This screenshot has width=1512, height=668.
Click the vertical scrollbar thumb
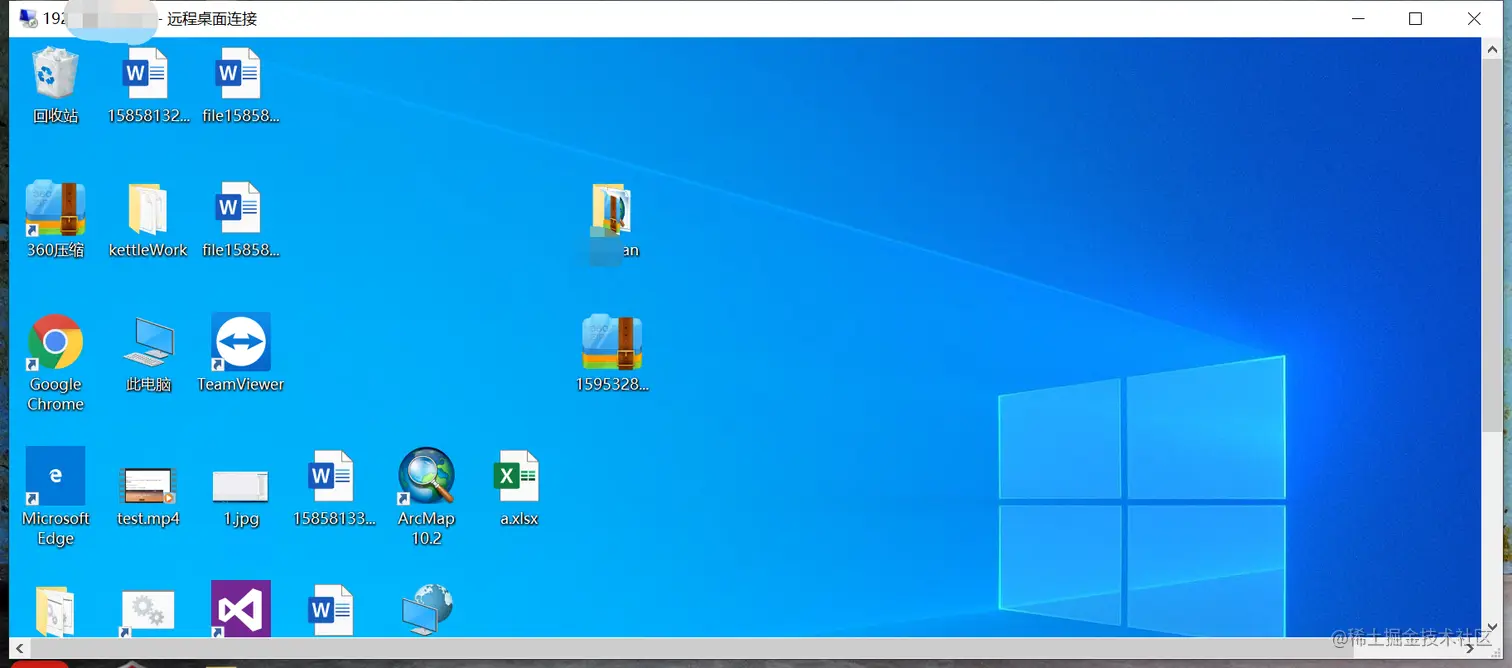pyautogui.click(x=1492, y=245)
